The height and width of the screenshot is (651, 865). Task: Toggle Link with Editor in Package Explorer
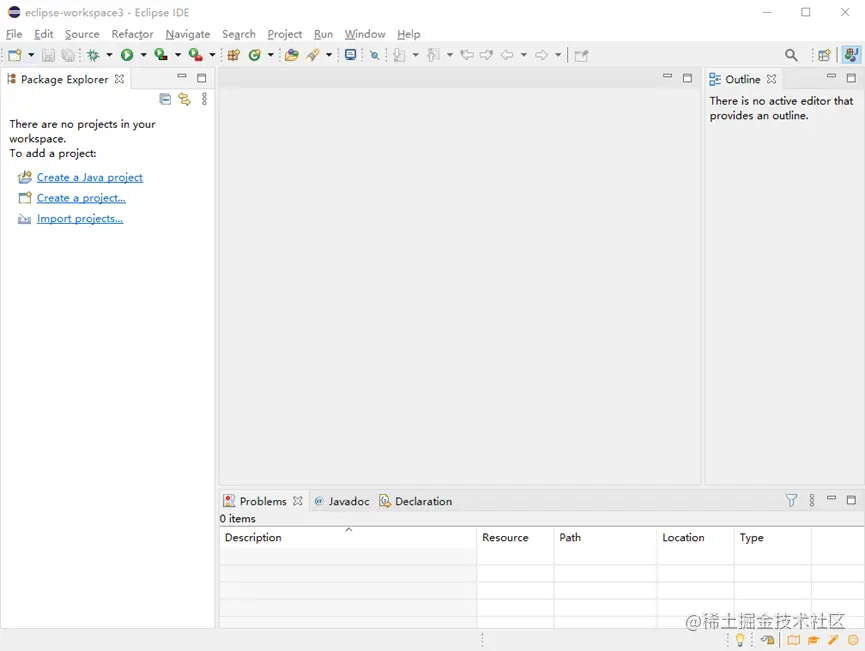[184, 99]
